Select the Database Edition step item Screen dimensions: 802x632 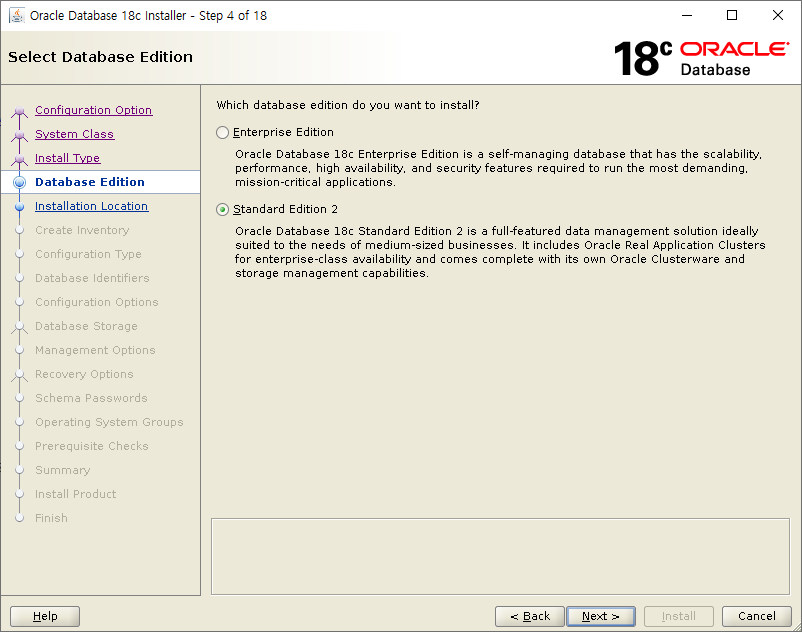coord(101,182)
